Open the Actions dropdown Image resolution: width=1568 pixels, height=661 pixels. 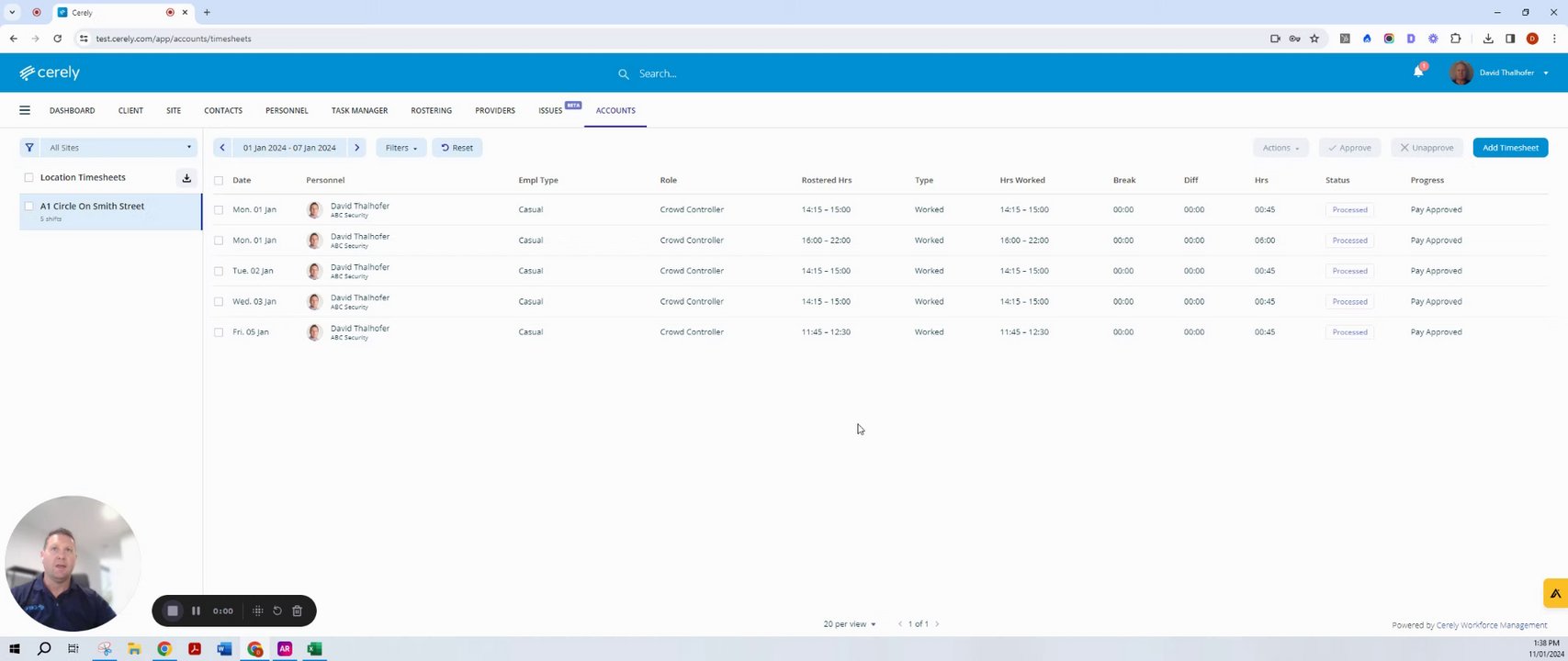point(1280,148)
